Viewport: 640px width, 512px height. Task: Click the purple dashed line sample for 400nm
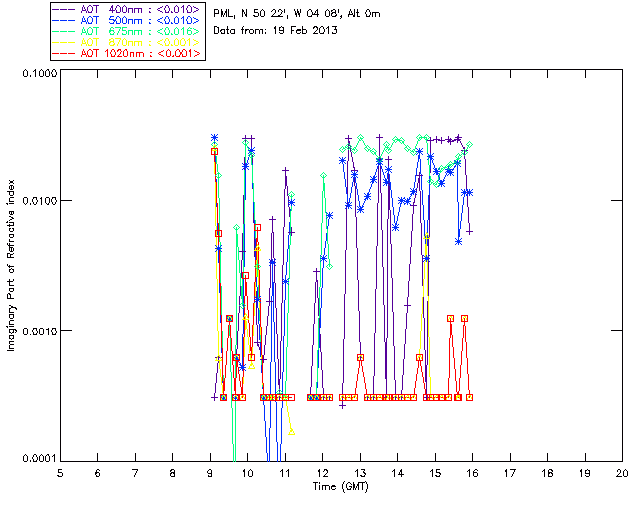point(64,9)
